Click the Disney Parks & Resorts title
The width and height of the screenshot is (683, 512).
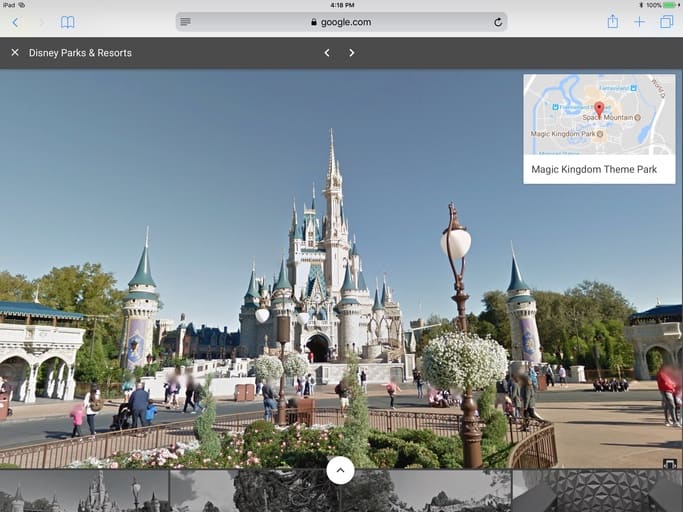80,53
